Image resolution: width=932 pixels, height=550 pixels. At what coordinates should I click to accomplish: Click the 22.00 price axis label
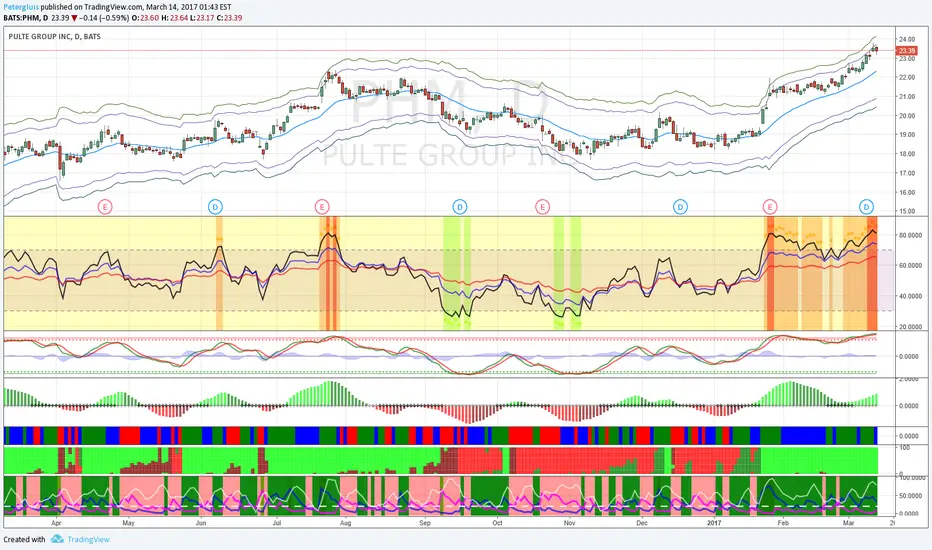(907, 77)
